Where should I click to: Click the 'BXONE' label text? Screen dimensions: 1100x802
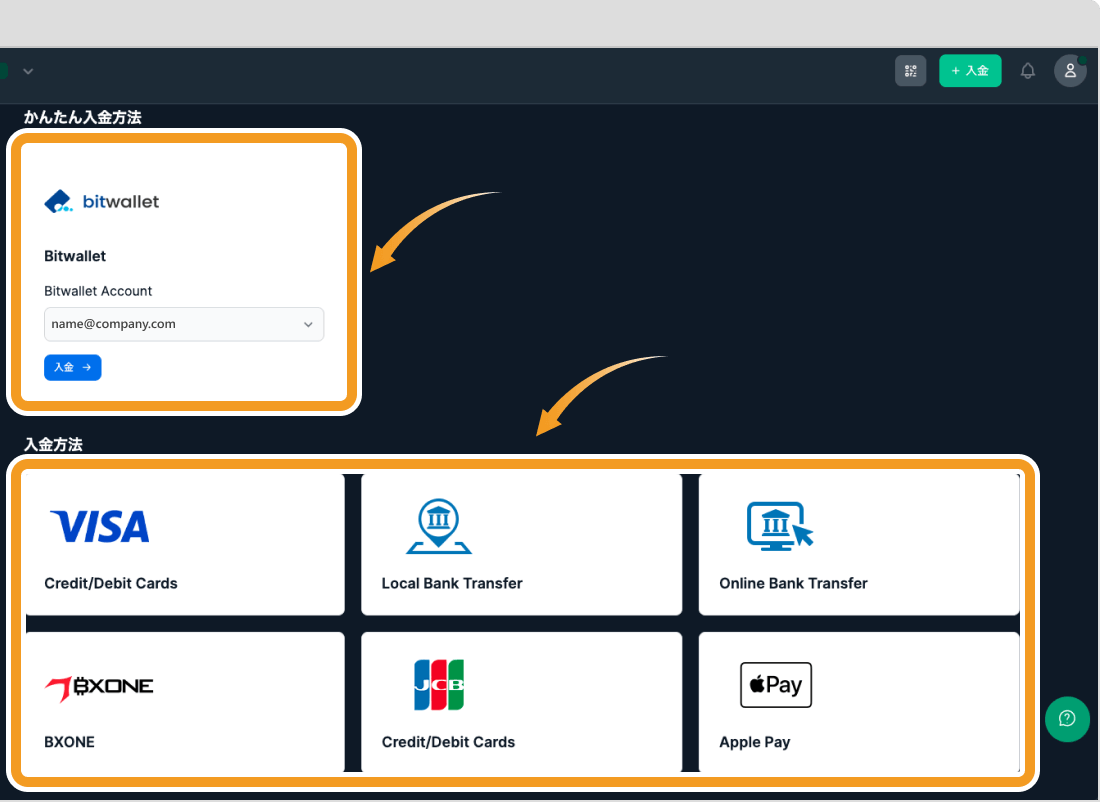click(x=69, y=742)
